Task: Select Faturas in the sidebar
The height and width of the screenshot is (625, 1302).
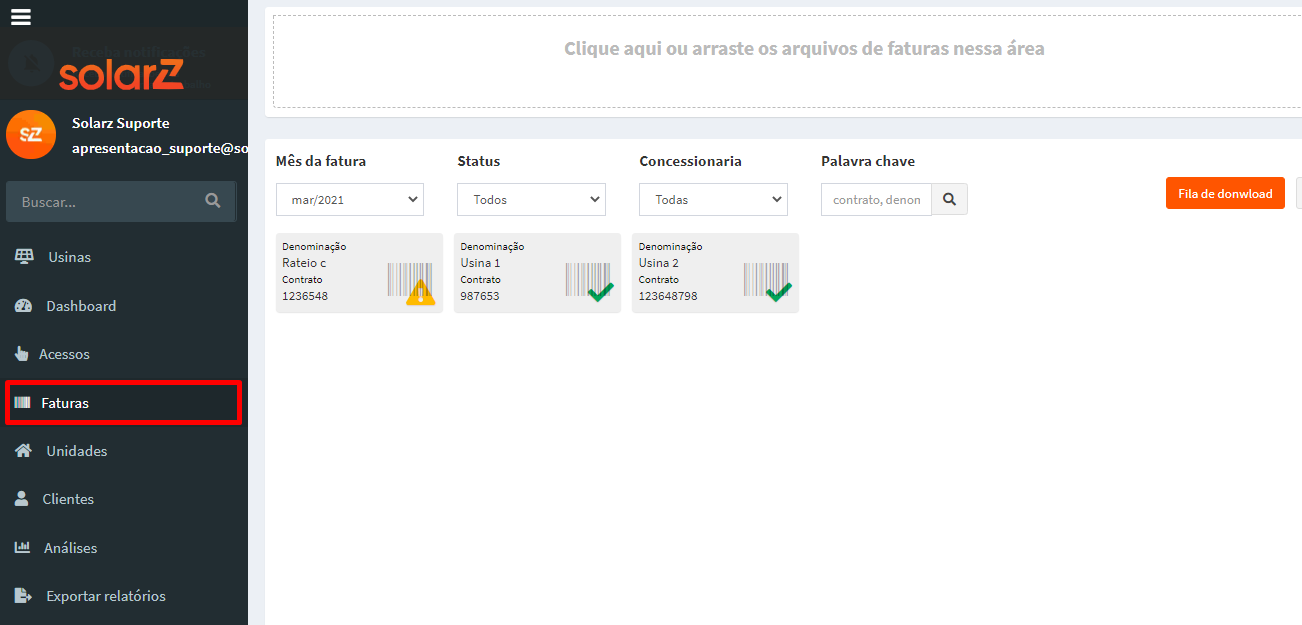Action: pos(65,403)
